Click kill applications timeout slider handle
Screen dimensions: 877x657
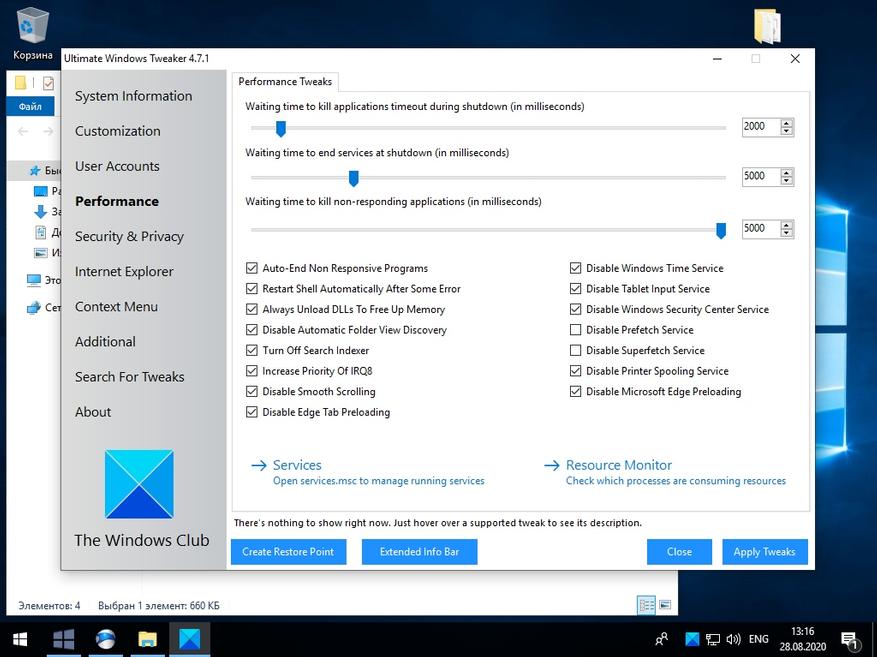(281, 129)
